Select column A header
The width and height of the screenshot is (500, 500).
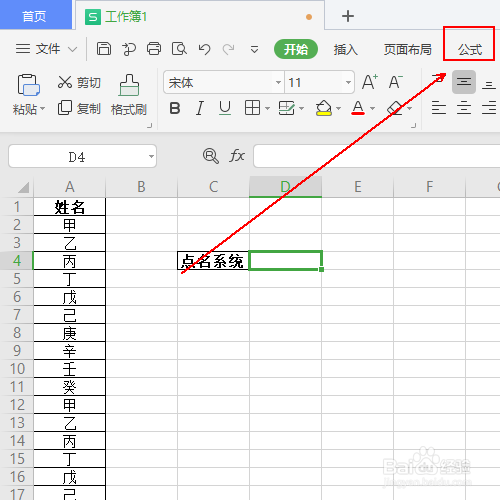pos(70,187)
